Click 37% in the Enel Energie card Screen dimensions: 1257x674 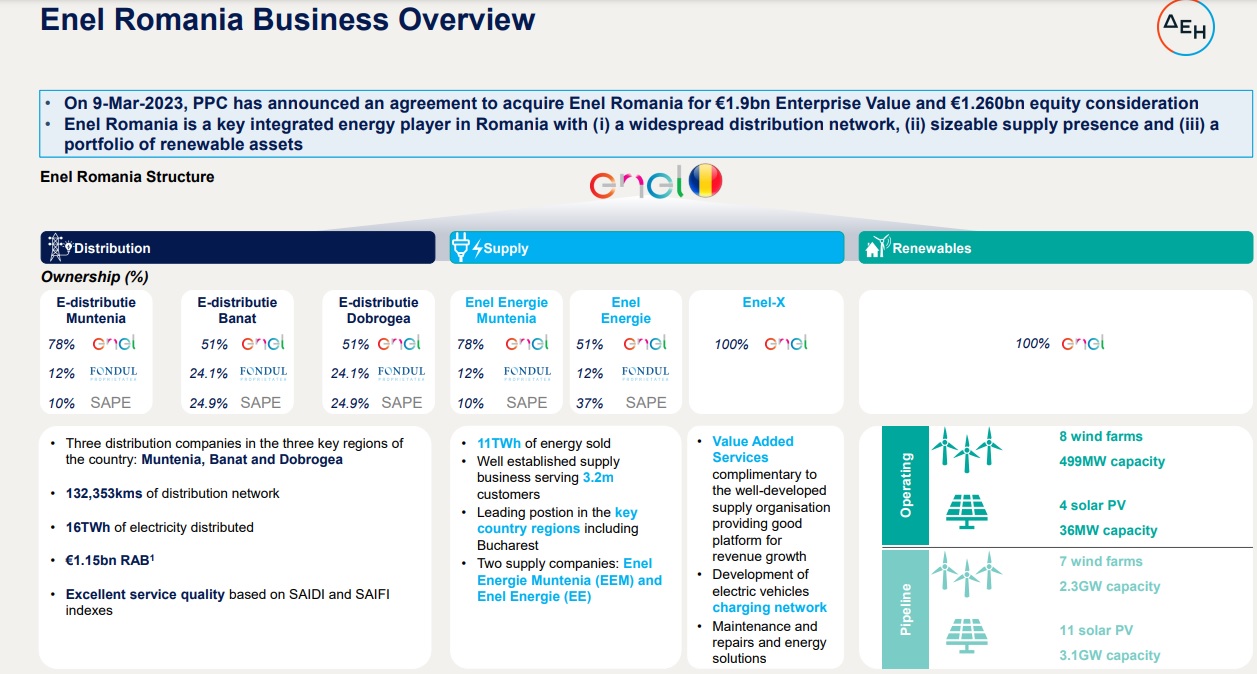[590, 404]
